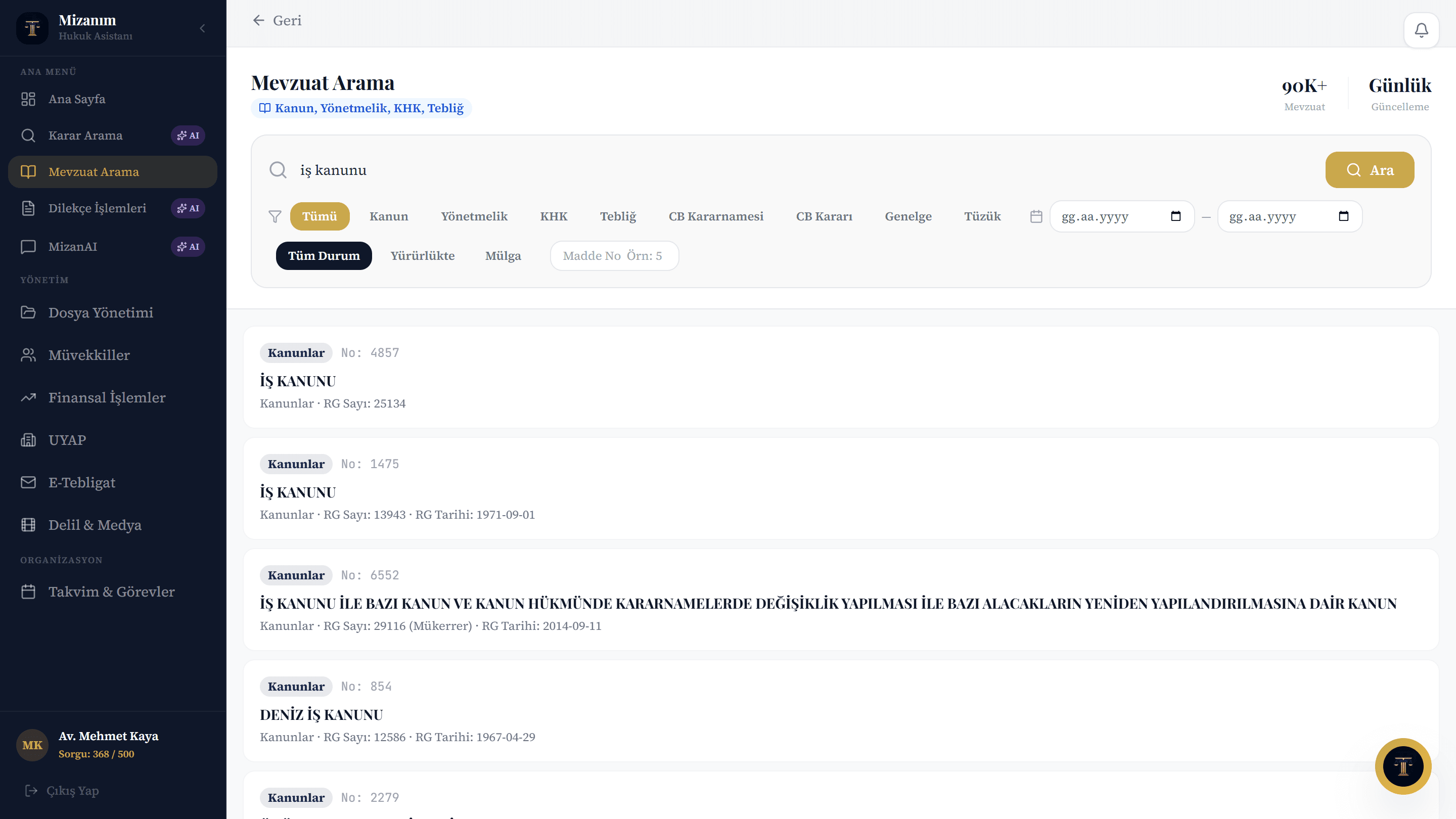Select the Tüm Durum status filter
The width and height of the screenshot is (1456, 819).
tap(324, 255)
